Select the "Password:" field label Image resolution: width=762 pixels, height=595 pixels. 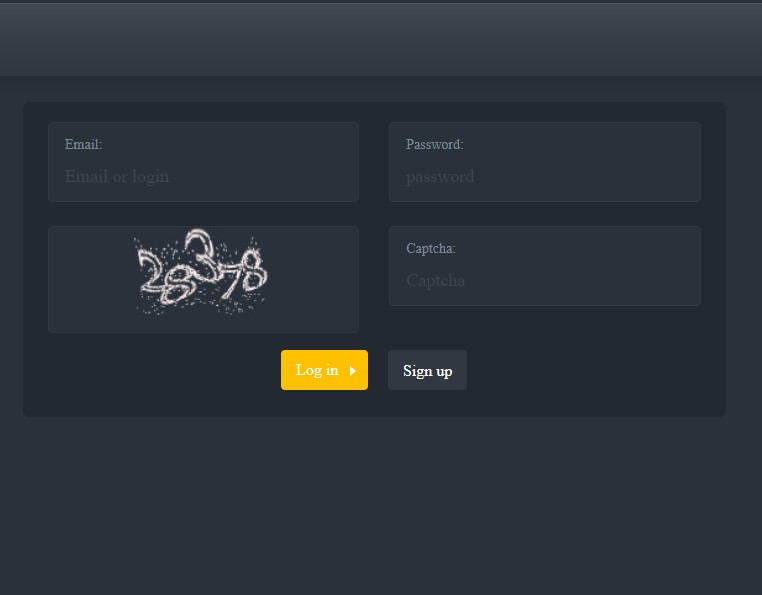[x=434, y=144]
